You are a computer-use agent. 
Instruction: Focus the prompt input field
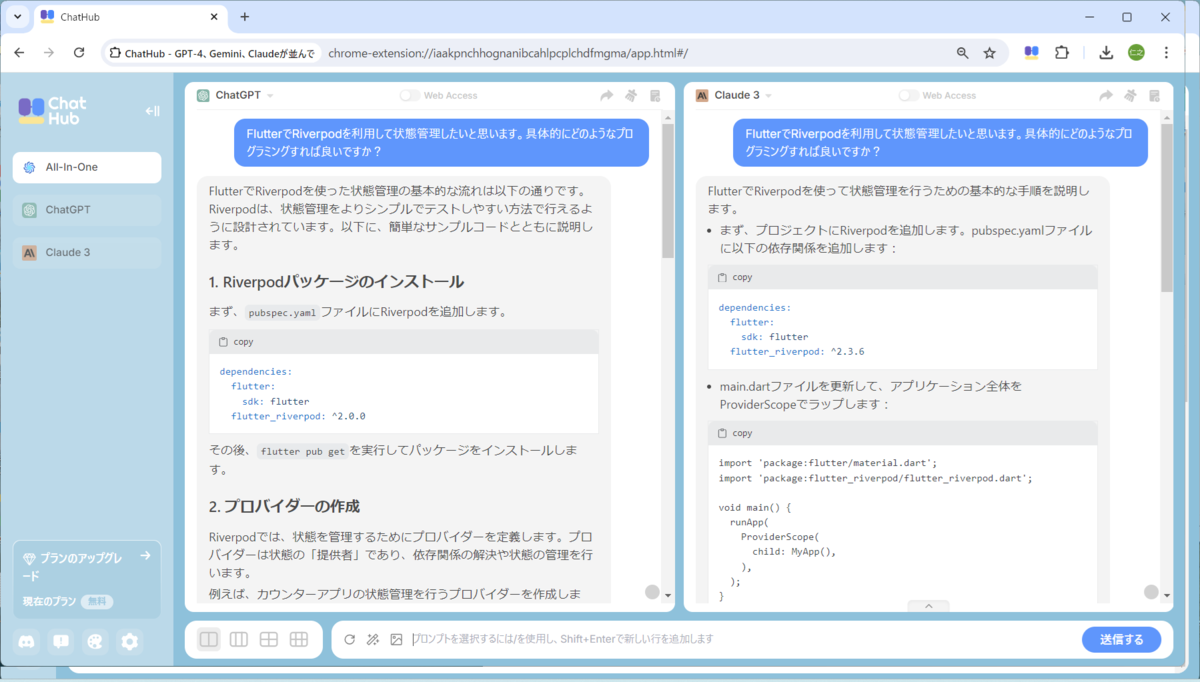point(740,639)
